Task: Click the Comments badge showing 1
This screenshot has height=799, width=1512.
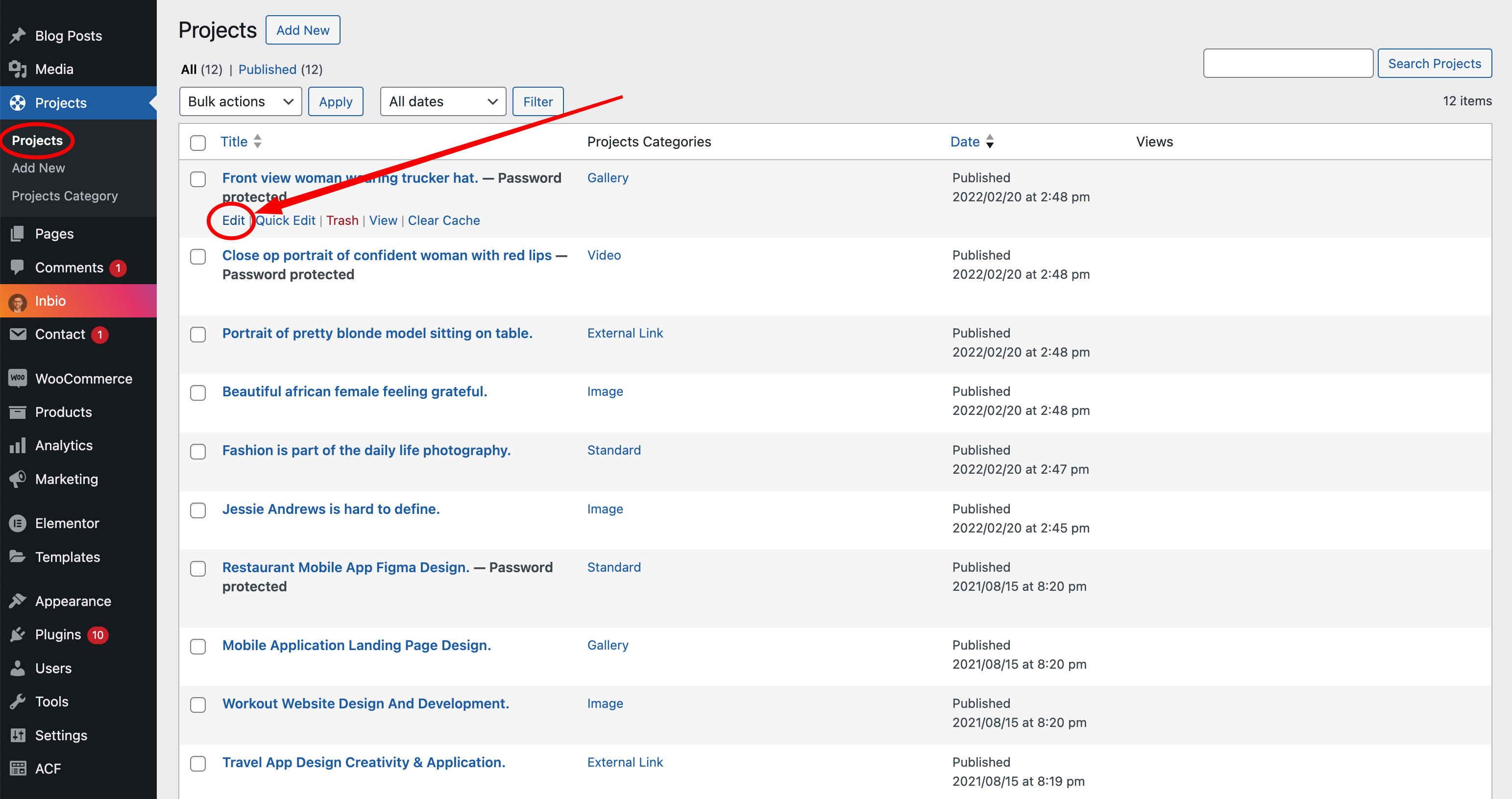Action: point(118,267)
